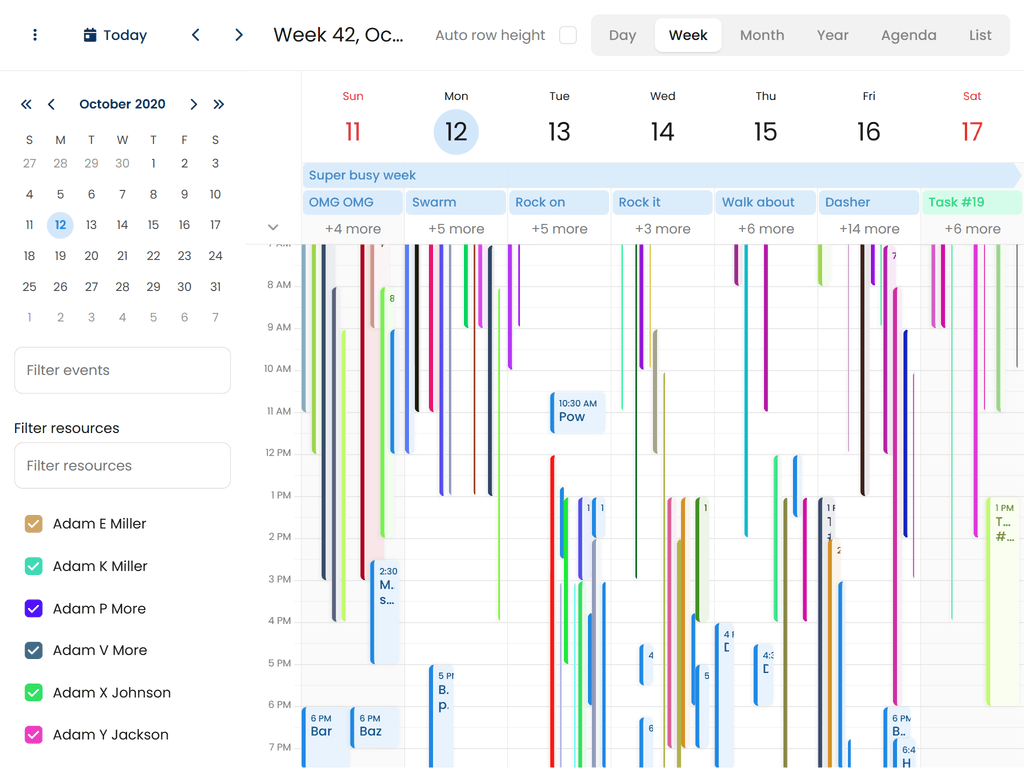The height and width of the screenshot is (768, 1024).
Task: Go to next week with right arrow
Action: pyautogui.click(x=238, y=34)
